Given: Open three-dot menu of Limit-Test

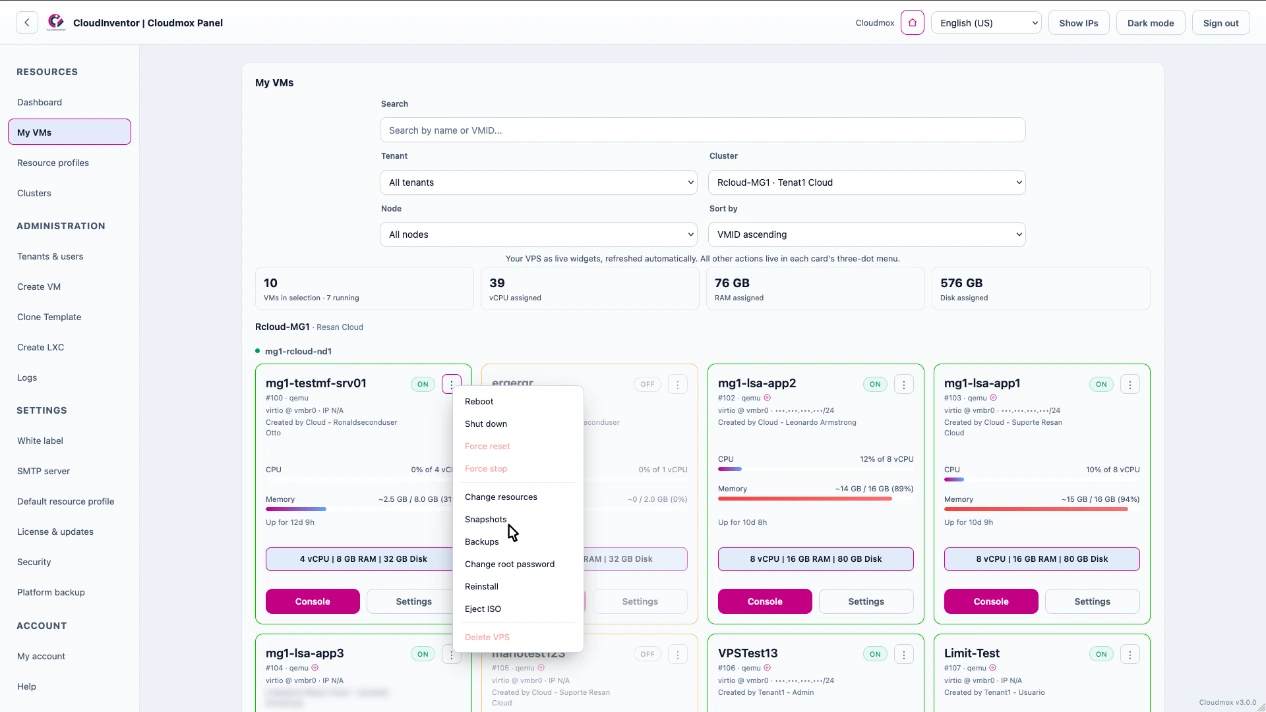Looking at the screenshot, I should tap(1130, 654).
